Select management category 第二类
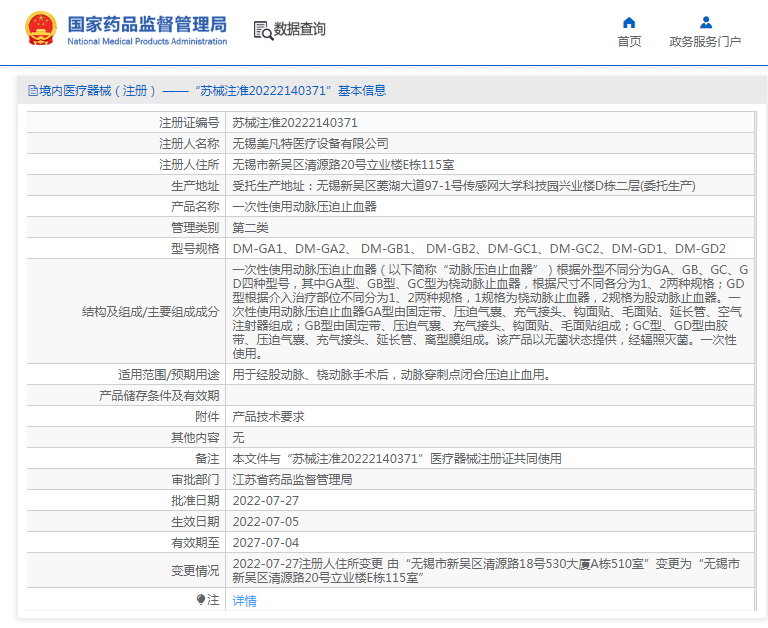The width and height of the screenshot is (768, 628). click(250, 228)
